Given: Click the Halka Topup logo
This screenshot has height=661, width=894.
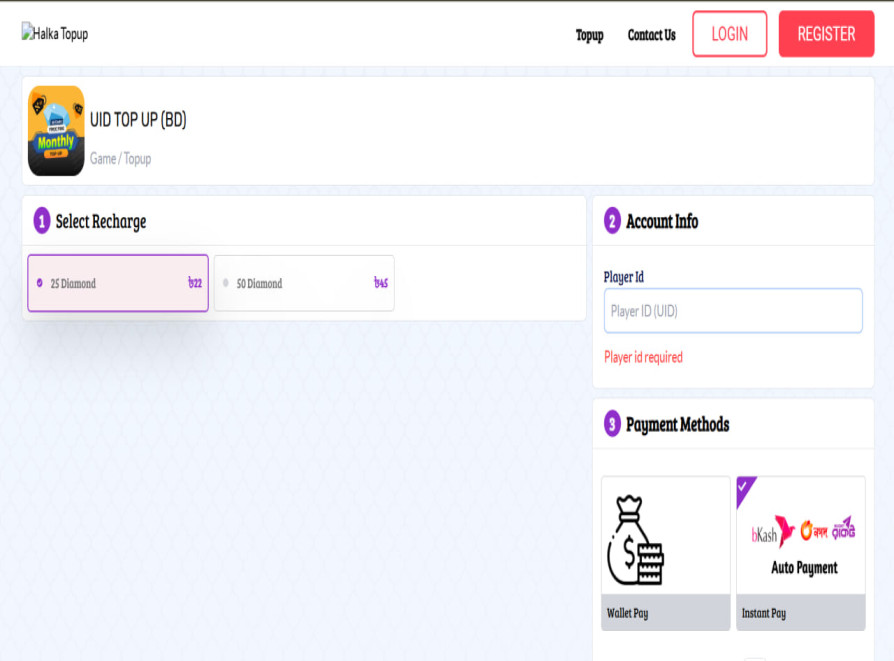Looking at the screenshot, I should 55,34.
